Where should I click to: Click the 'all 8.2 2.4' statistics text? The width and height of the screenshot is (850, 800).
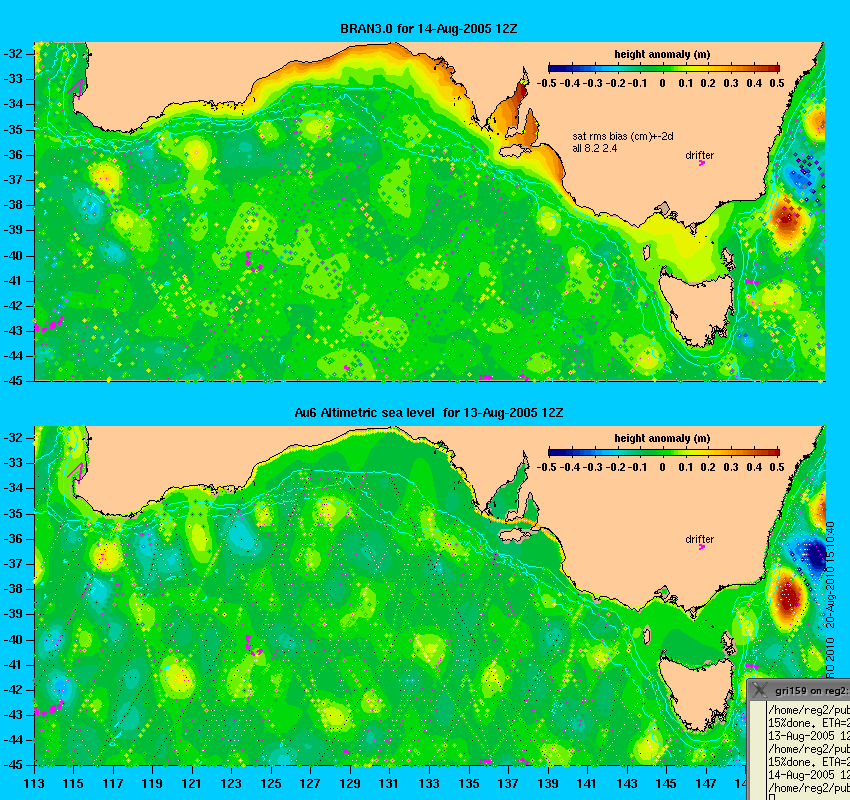coord(595,149)
